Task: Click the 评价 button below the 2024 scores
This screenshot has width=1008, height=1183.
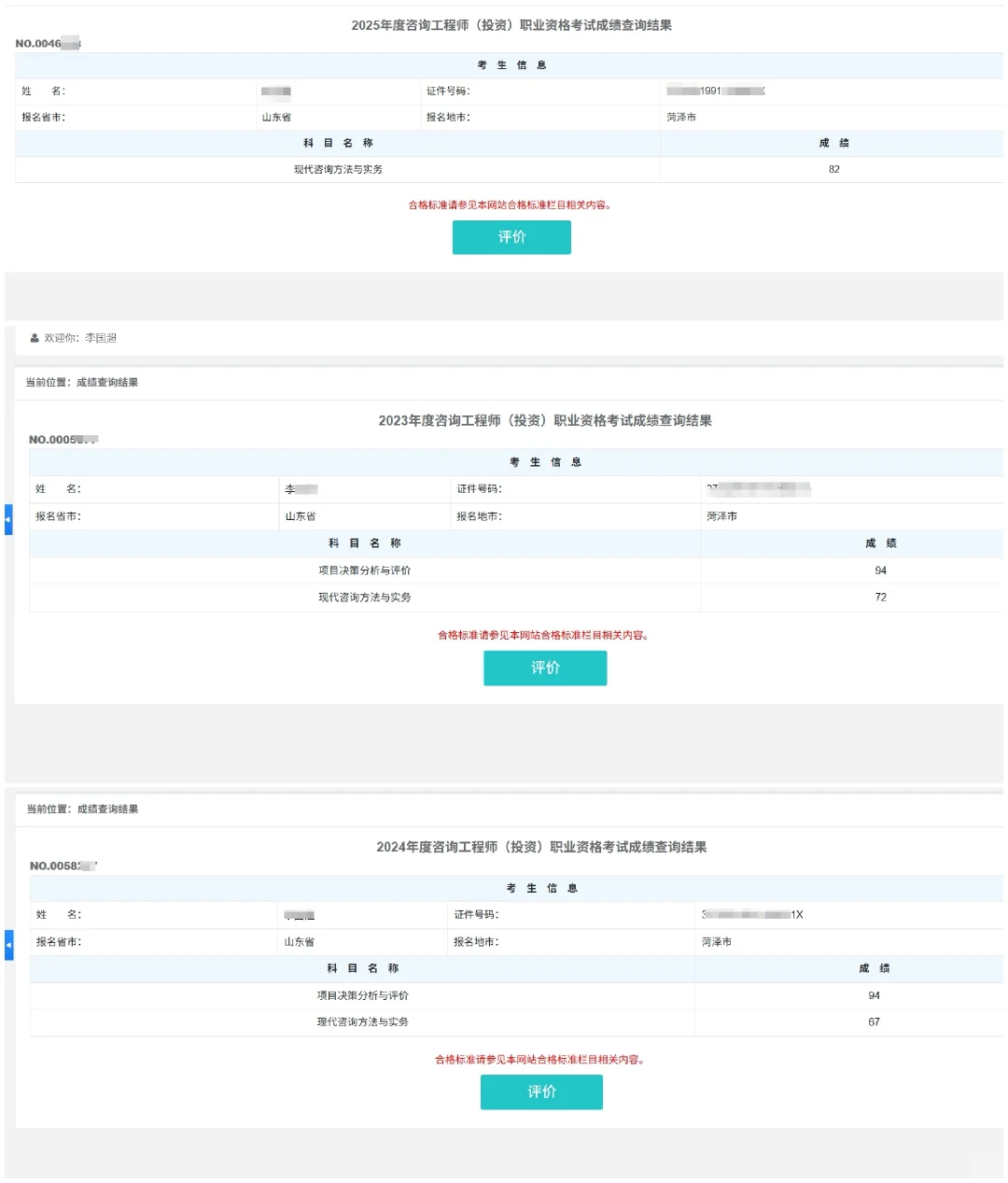Action: pos(541,1091)
